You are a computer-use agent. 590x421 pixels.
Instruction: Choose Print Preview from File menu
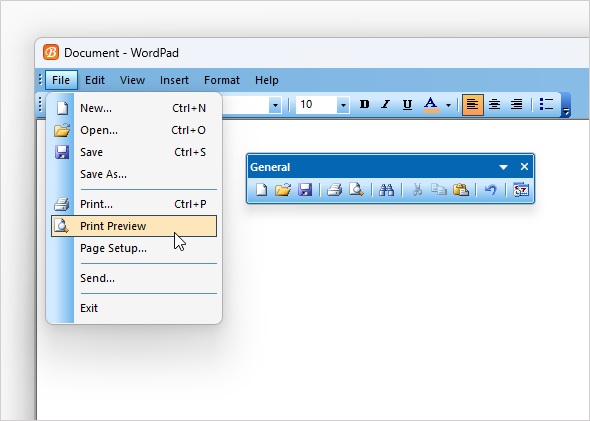point(134,226)
